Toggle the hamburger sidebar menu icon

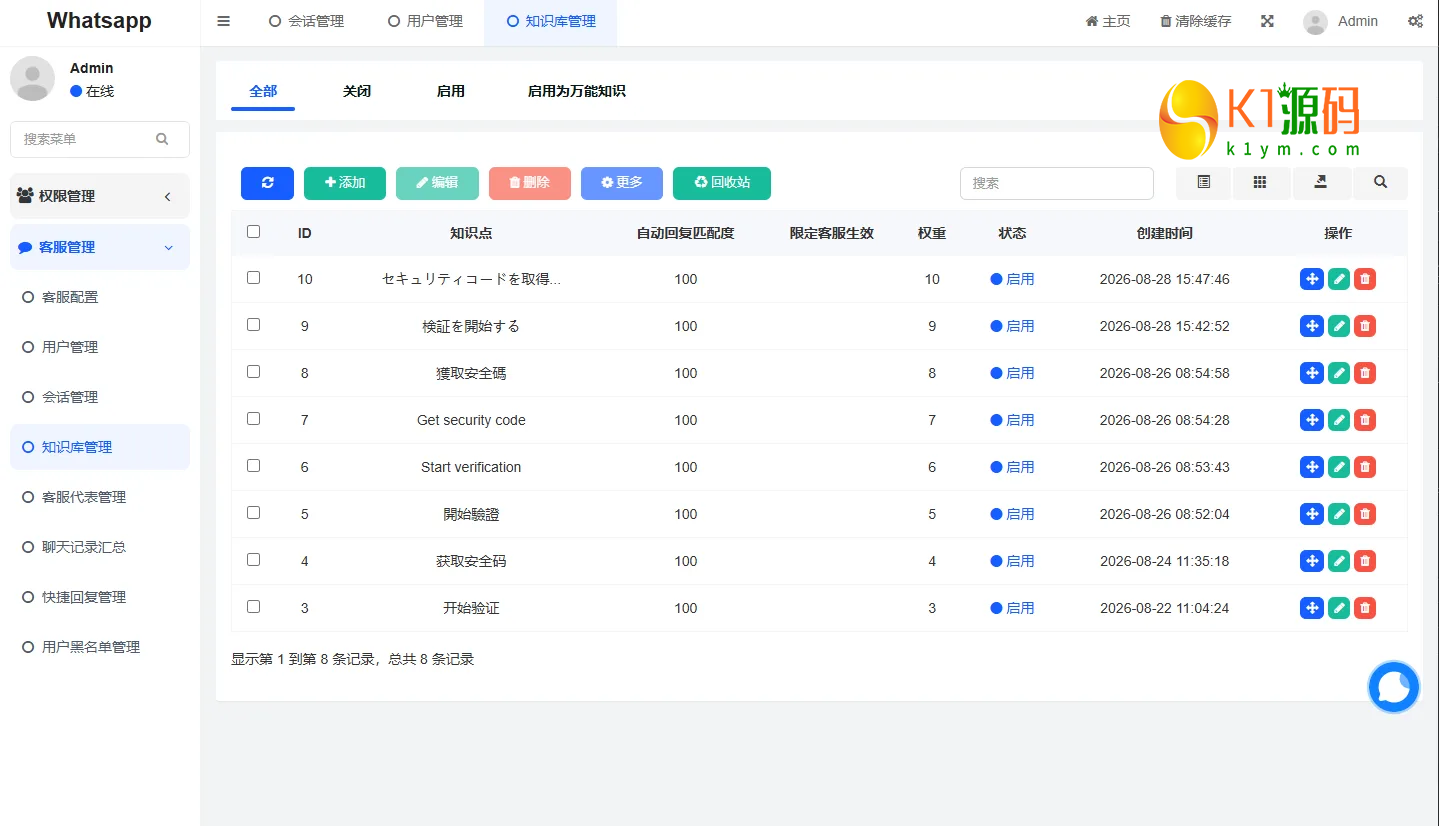pos(223,21)
